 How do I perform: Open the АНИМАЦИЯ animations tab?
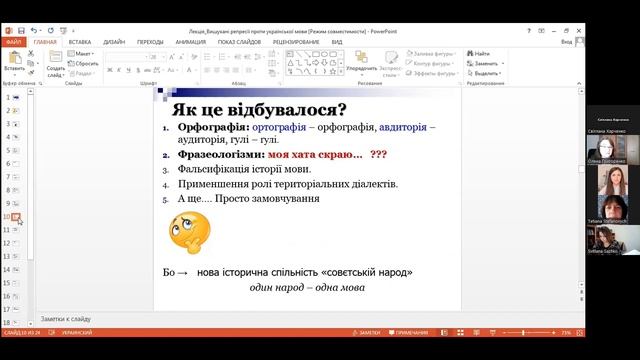(191, 42)
